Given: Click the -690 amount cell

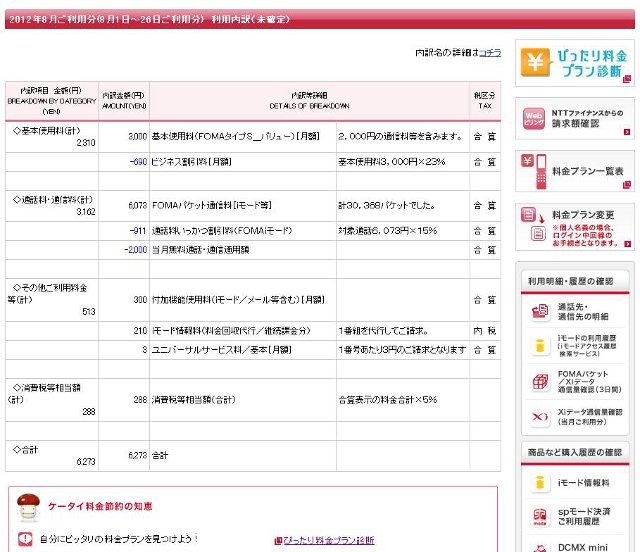Looking at the screenshot, I should click(x=124, y=162).
